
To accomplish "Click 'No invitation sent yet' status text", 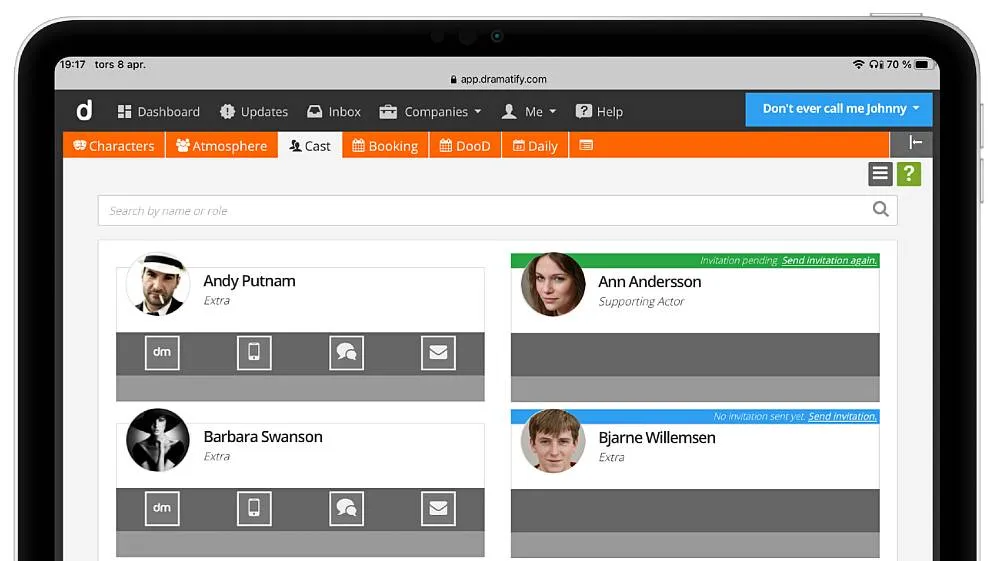I will (x=758, y=416).
